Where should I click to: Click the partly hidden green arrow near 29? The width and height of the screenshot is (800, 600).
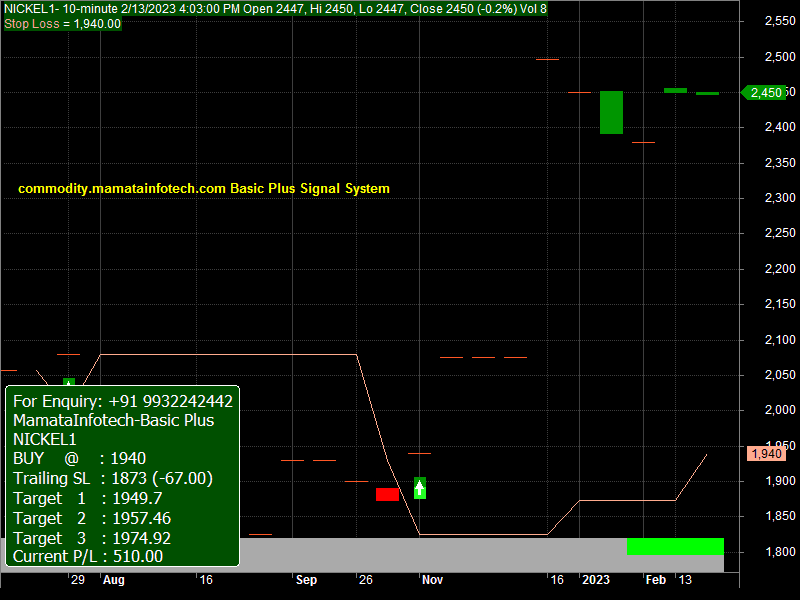point(69,382)
